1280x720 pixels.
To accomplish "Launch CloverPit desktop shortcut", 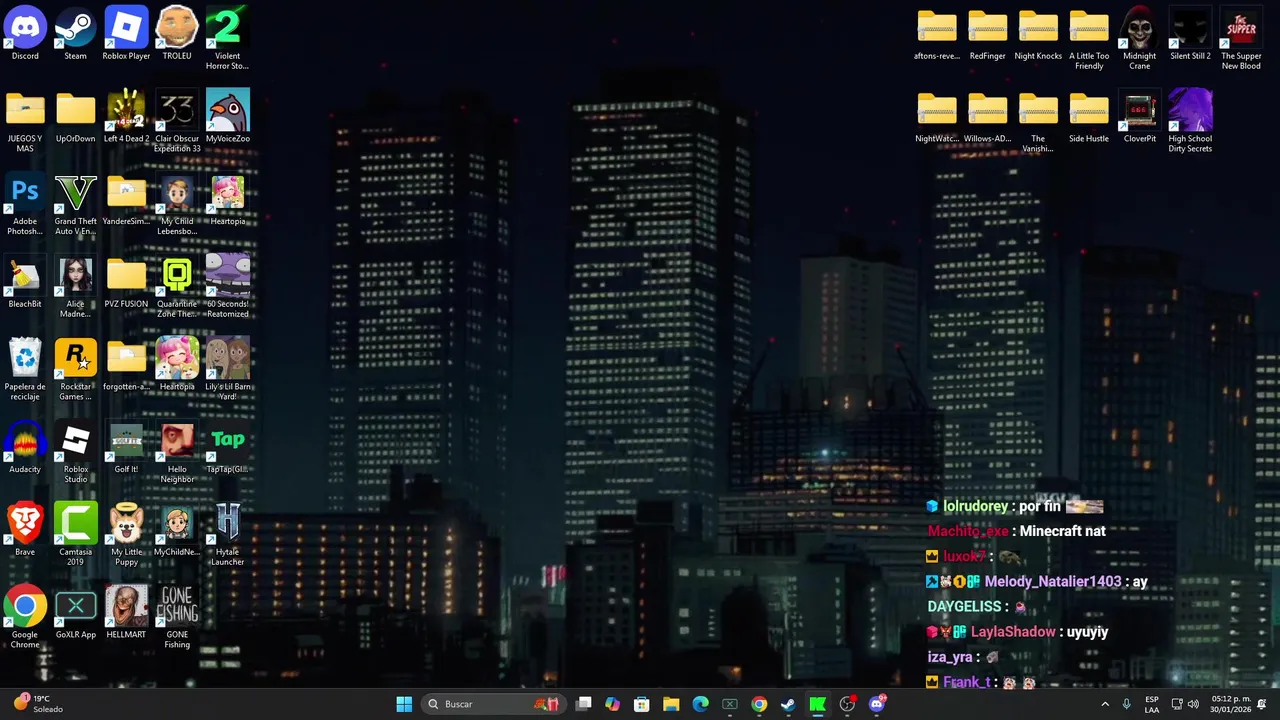I will (x=1139, y=117).
